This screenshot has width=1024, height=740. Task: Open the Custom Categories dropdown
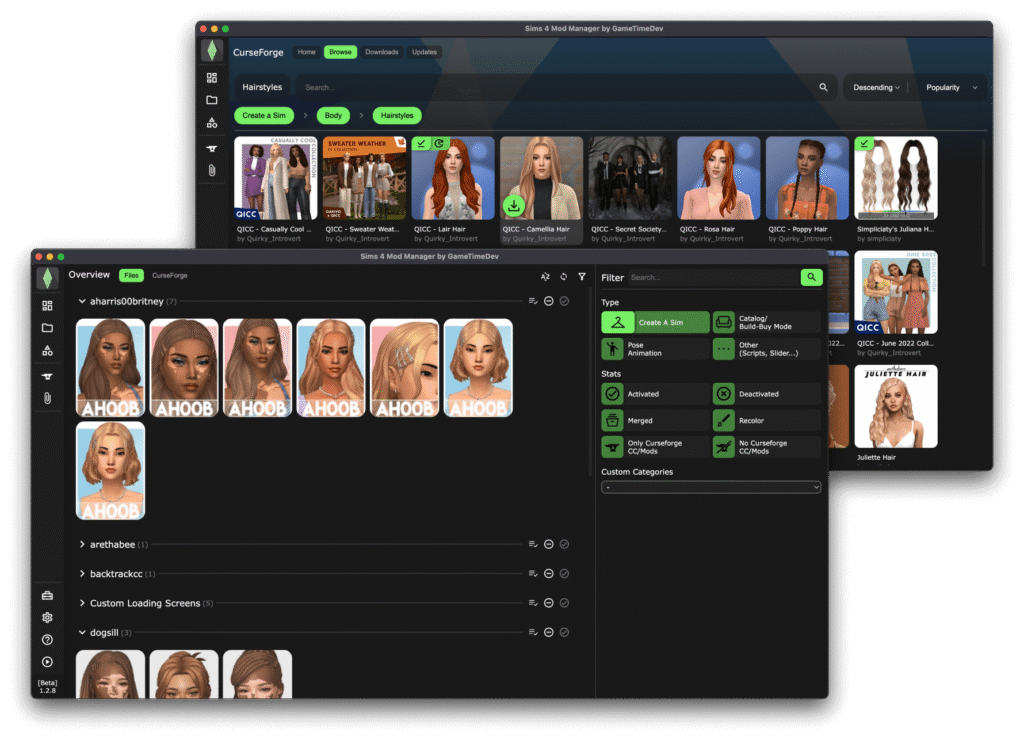coord(711,486)
